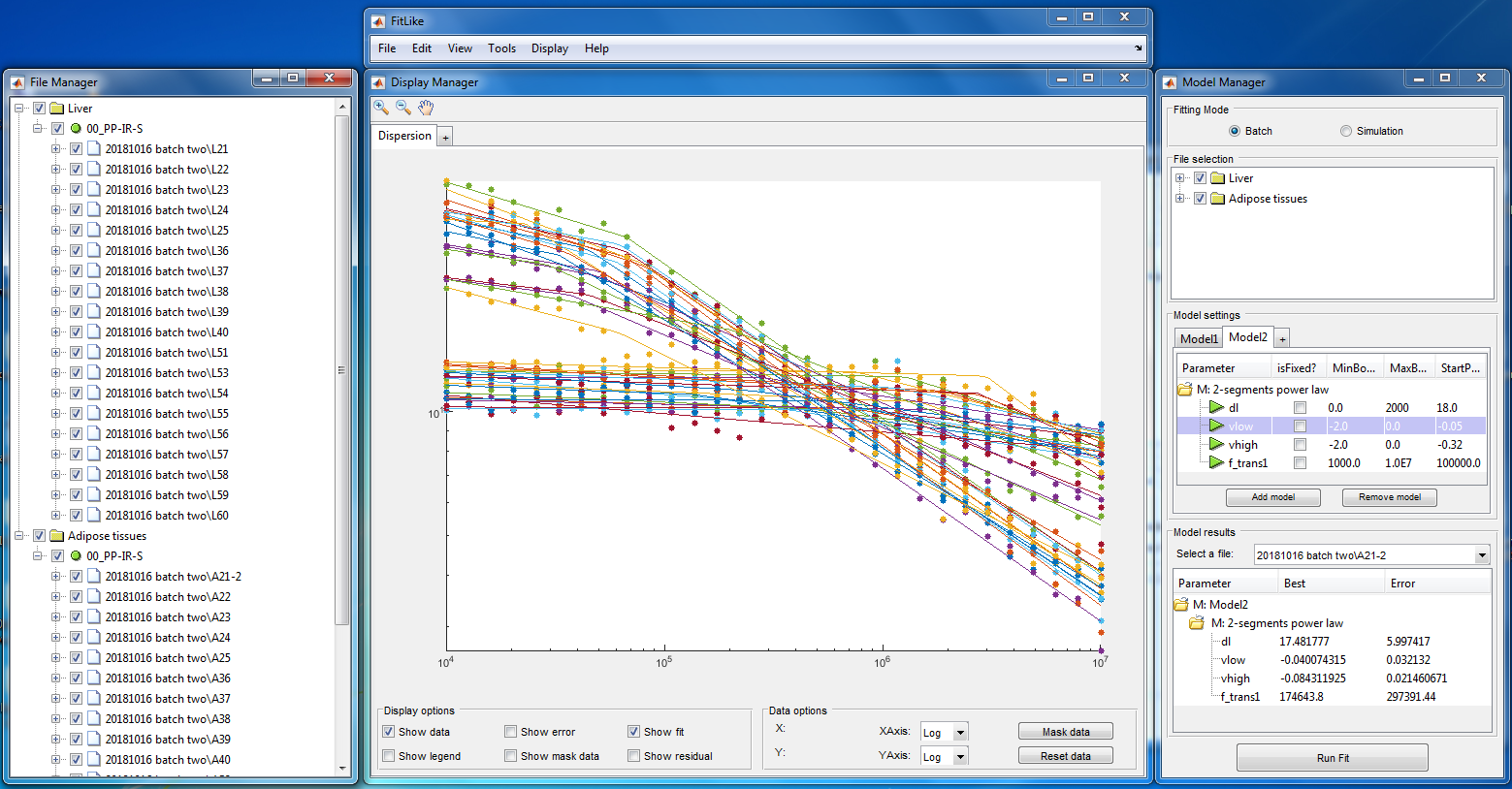The height and width of the screenshot is (789, 1512).
Task: Click the File Manager vertical scrollbar
Action: coord(341,370)
